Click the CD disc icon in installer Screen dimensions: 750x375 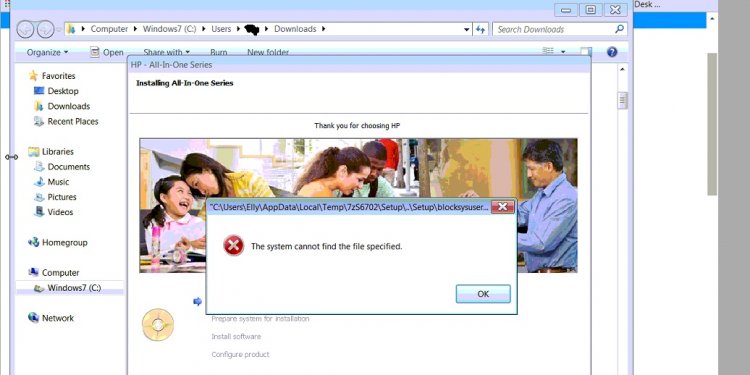click(158, 325)
